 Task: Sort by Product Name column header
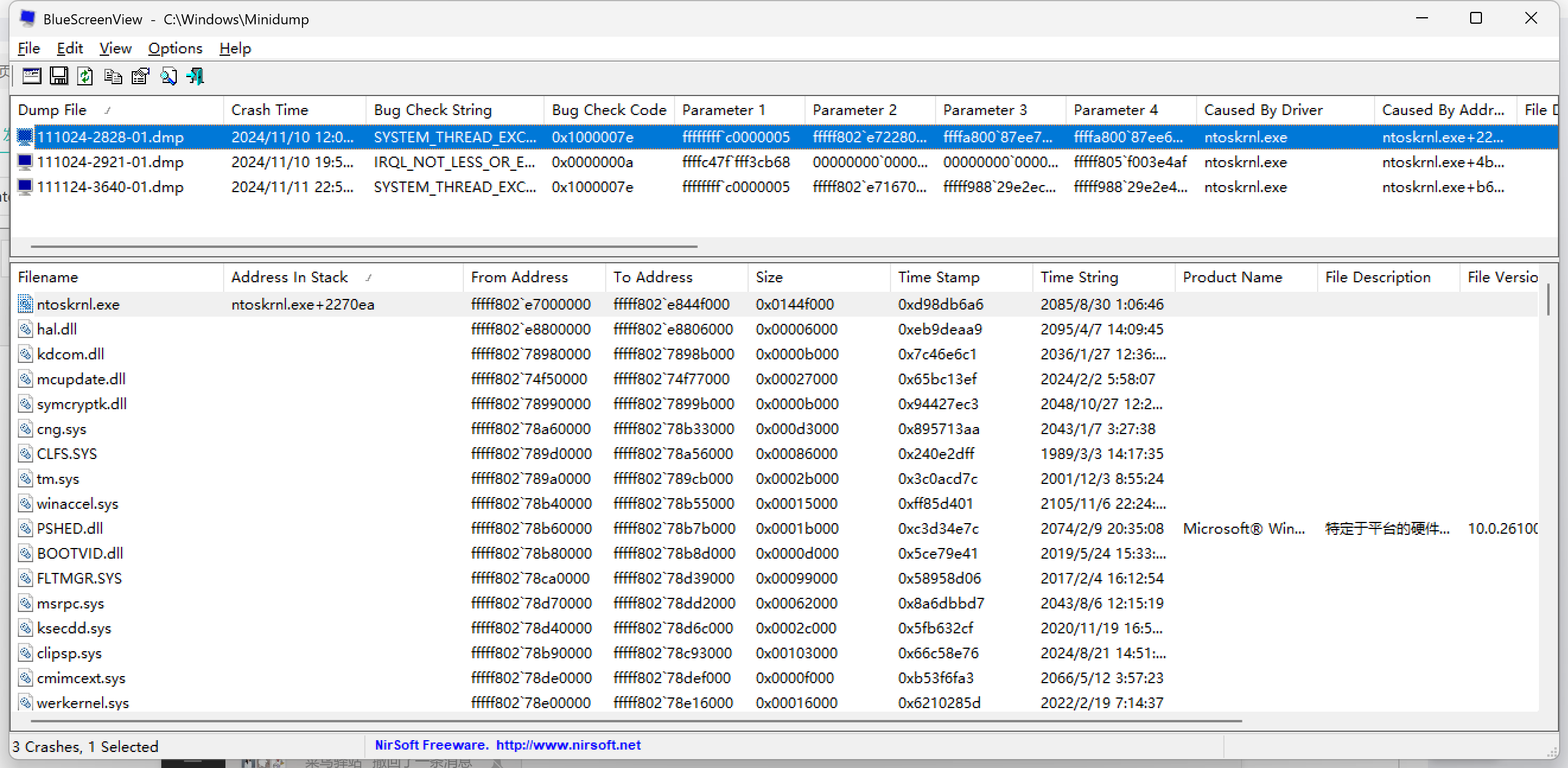click(x=1246, y=278)
